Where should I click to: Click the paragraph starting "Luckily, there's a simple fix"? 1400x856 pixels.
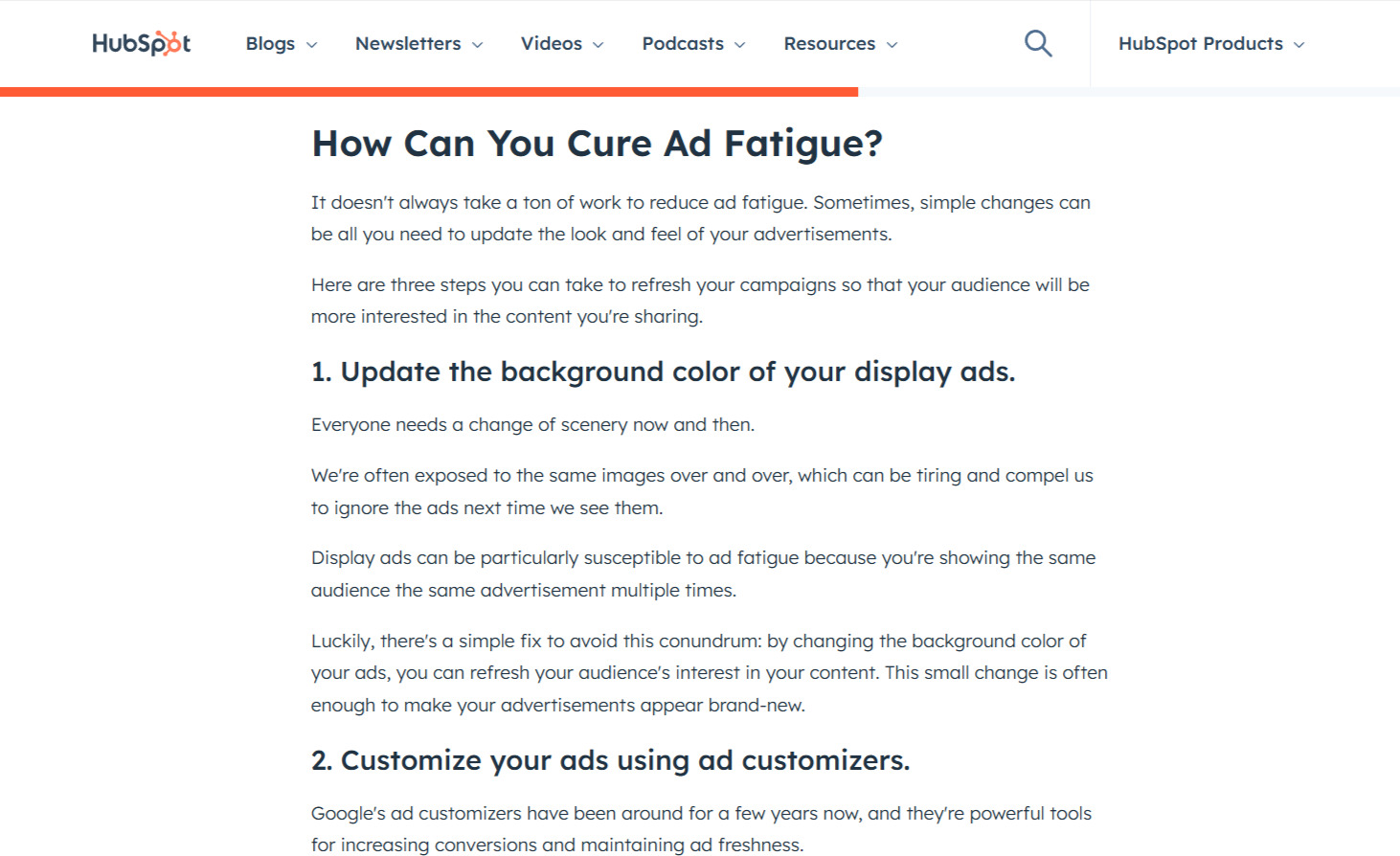click(x=710, y=673)
